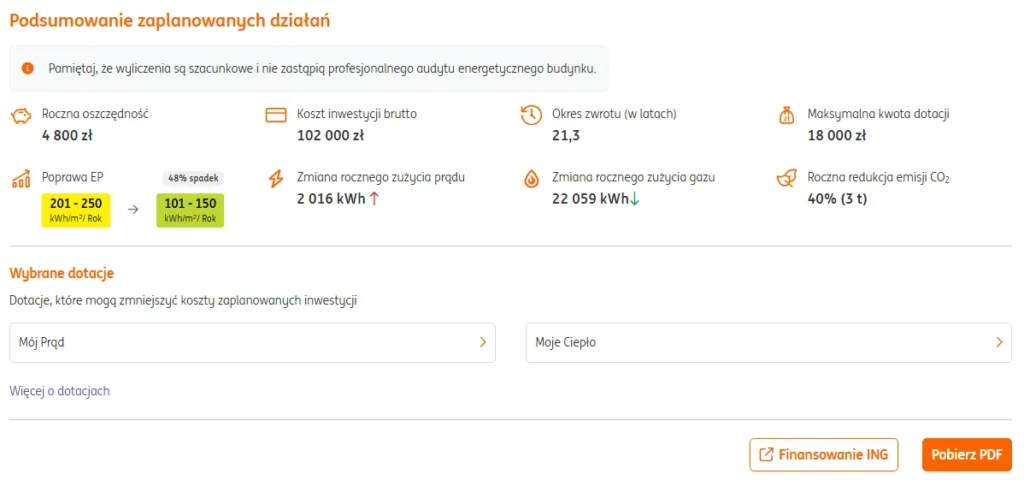
Task: Download the summary with Pobierz PDF
Action: [966, 455]
